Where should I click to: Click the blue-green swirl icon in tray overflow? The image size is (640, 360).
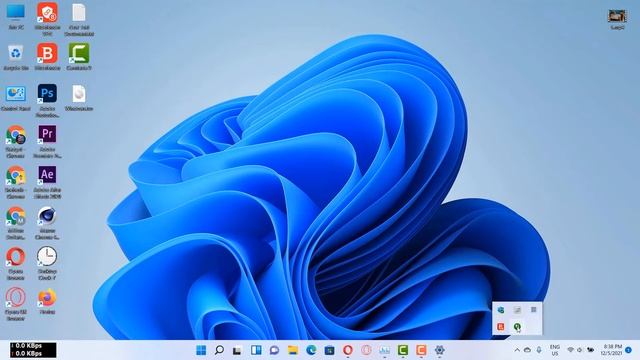point(501,310)
